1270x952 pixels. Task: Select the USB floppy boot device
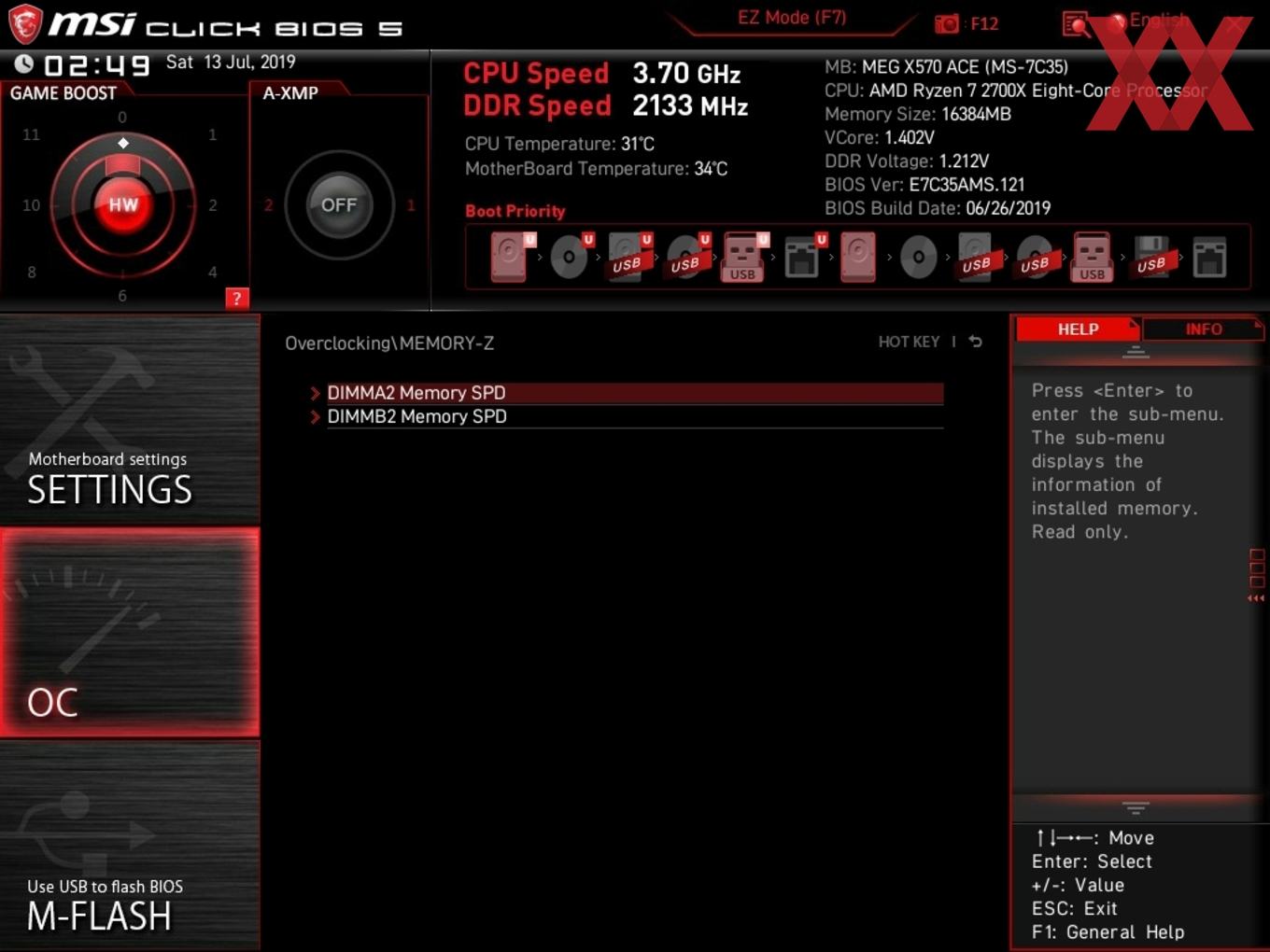[1151, 257]
